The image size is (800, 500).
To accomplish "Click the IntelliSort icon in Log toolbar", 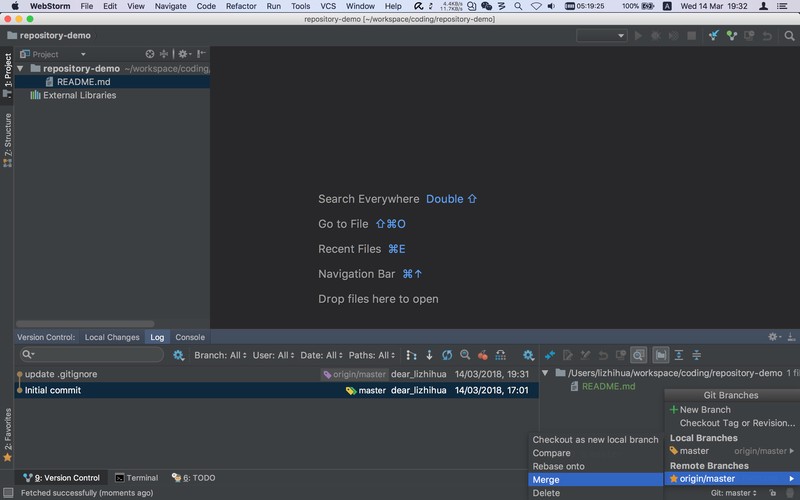I will click(411, 355).
